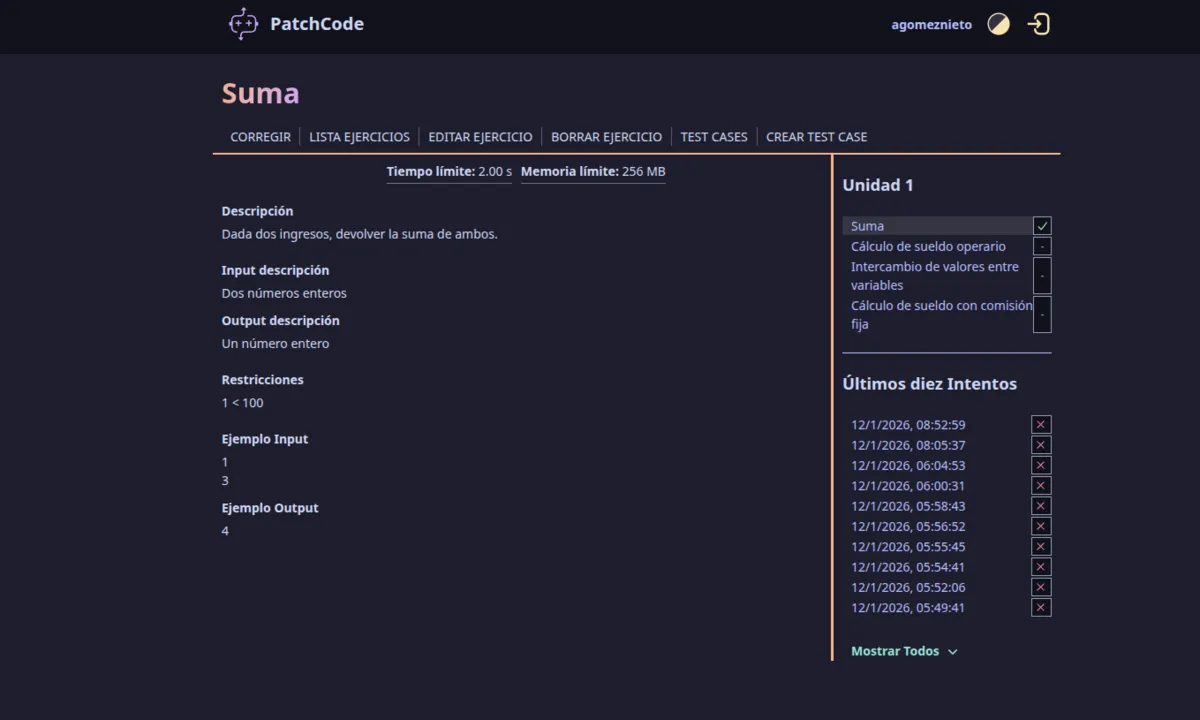
Task: Click the failed X icon for 05:49:41 attempt
Action: tap(1041, 608)
